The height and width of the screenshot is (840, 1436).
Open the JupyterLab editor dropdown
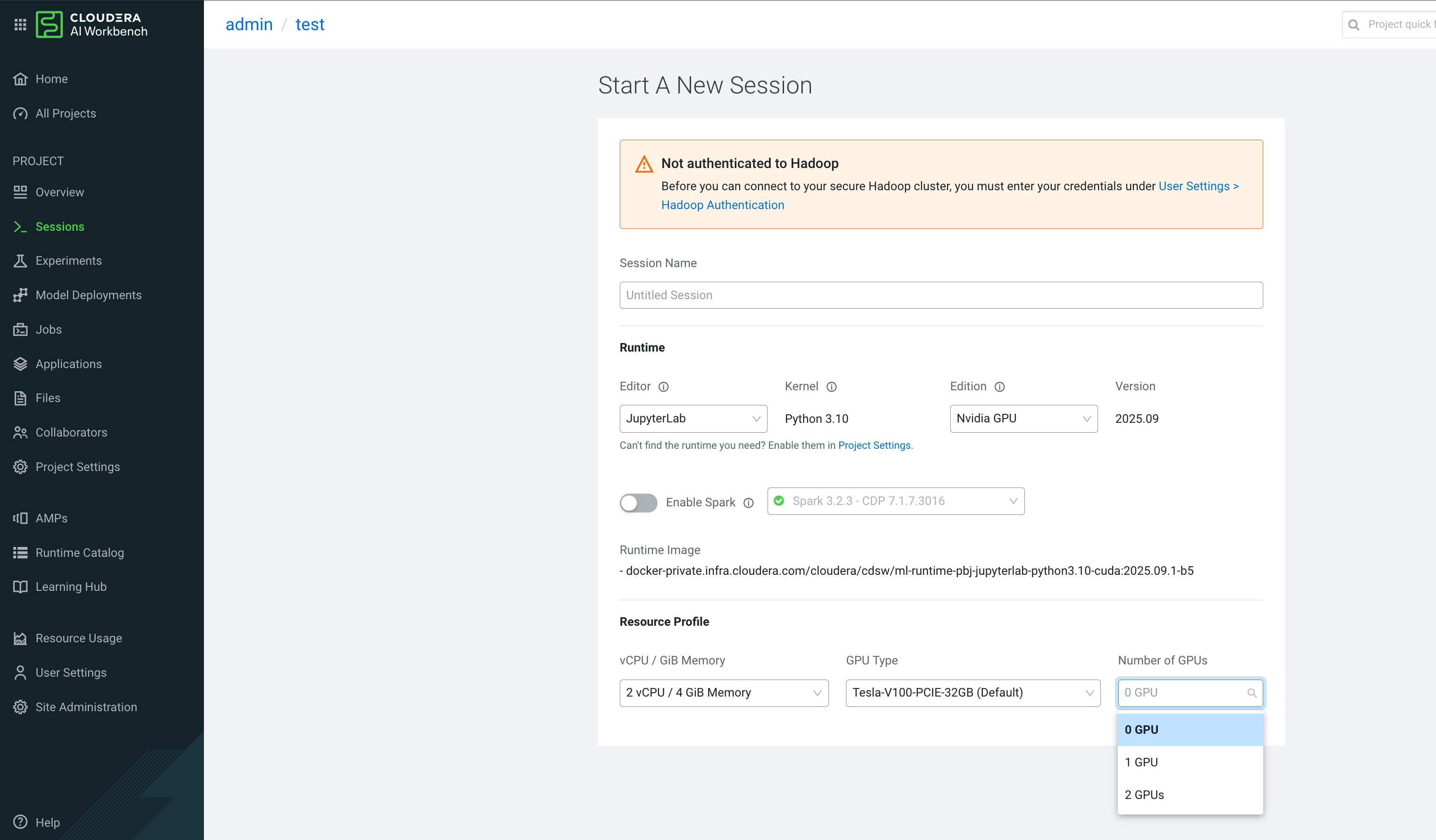693,419
